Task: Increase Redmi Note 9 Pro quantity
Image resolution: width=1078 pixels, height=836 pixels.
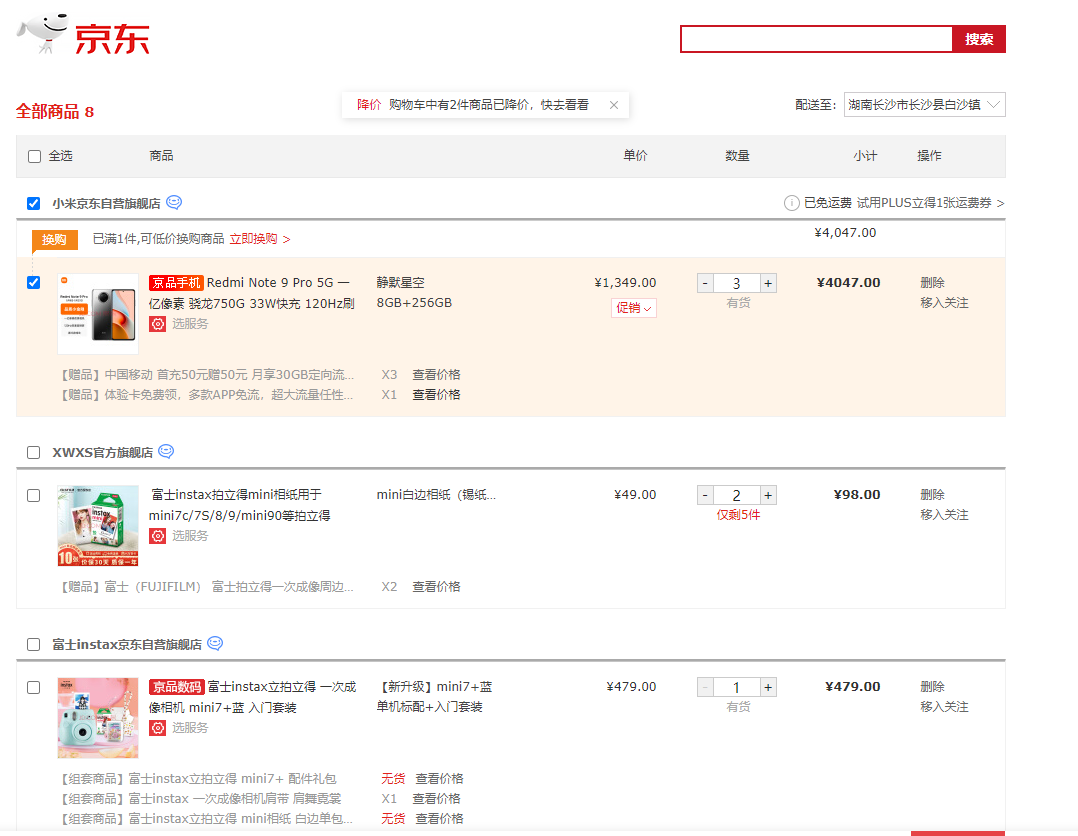Action: pos(769,283)
